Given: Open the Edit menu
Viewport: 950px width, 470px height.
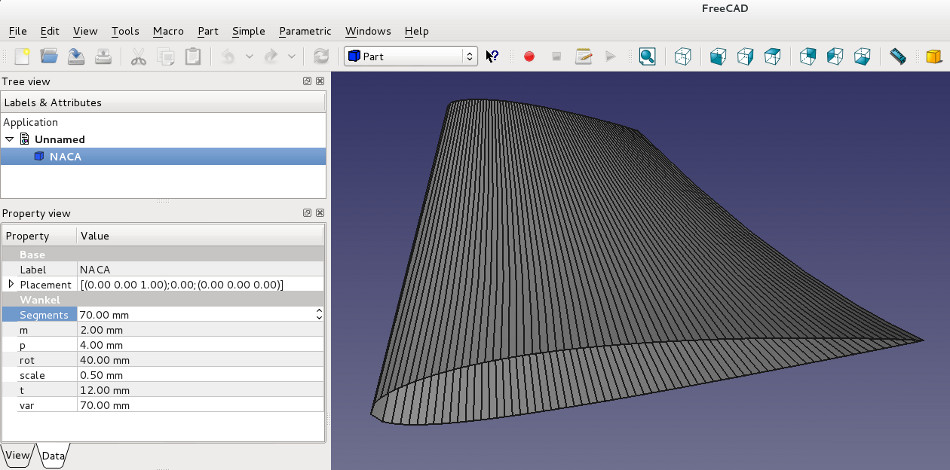Looking at the screenshot, I should point(50,31).
